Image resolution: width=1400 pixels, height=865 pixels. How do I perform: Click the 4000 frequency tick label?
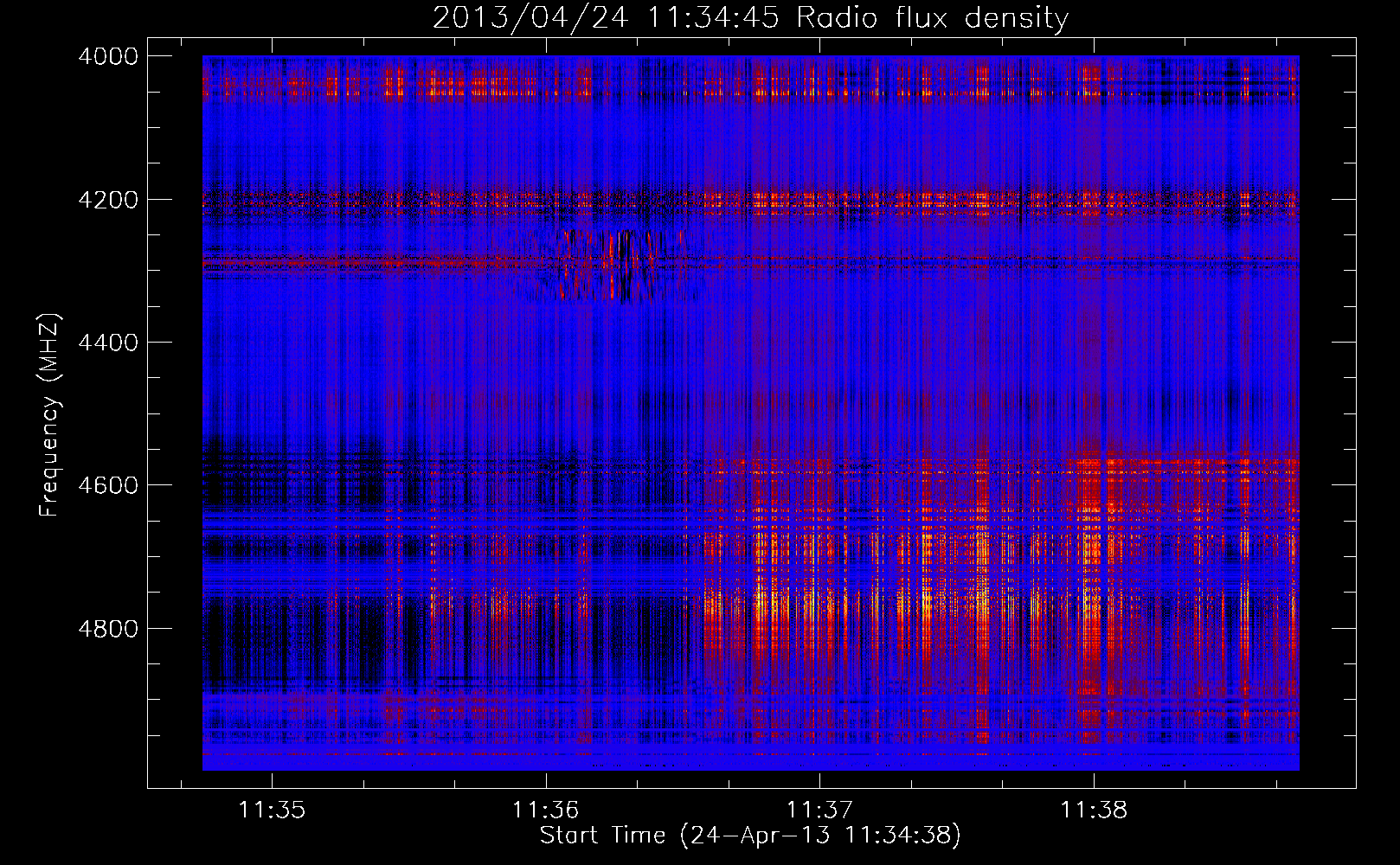tap(108, 56)
